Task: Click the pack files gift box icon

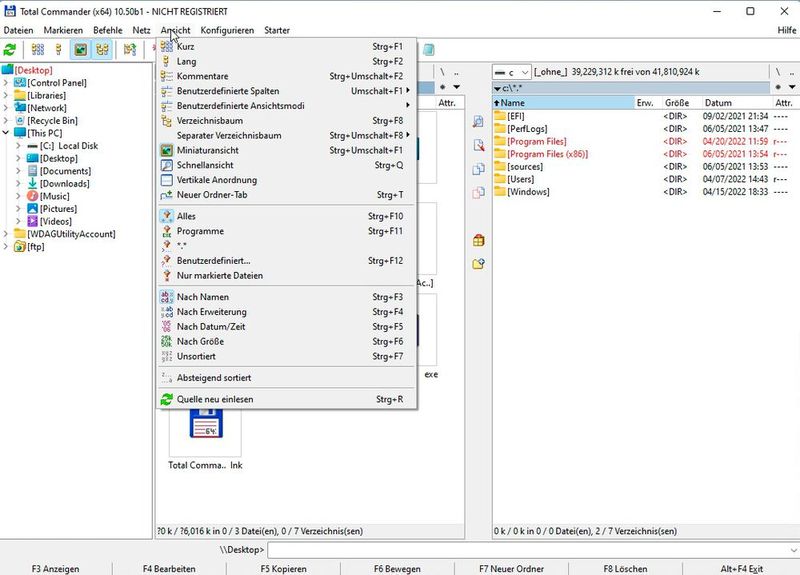Action: click(478, 240)
